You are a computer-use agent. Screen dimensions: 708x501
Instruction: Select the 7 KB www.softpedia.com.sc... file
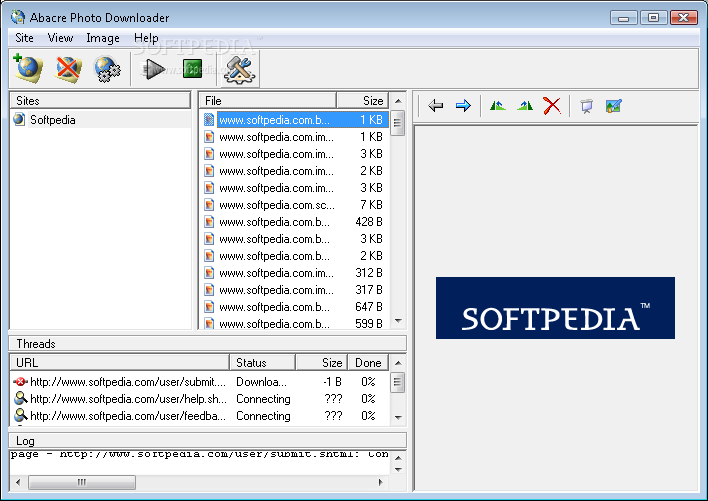pyautogui.click(x=295, y=205)
